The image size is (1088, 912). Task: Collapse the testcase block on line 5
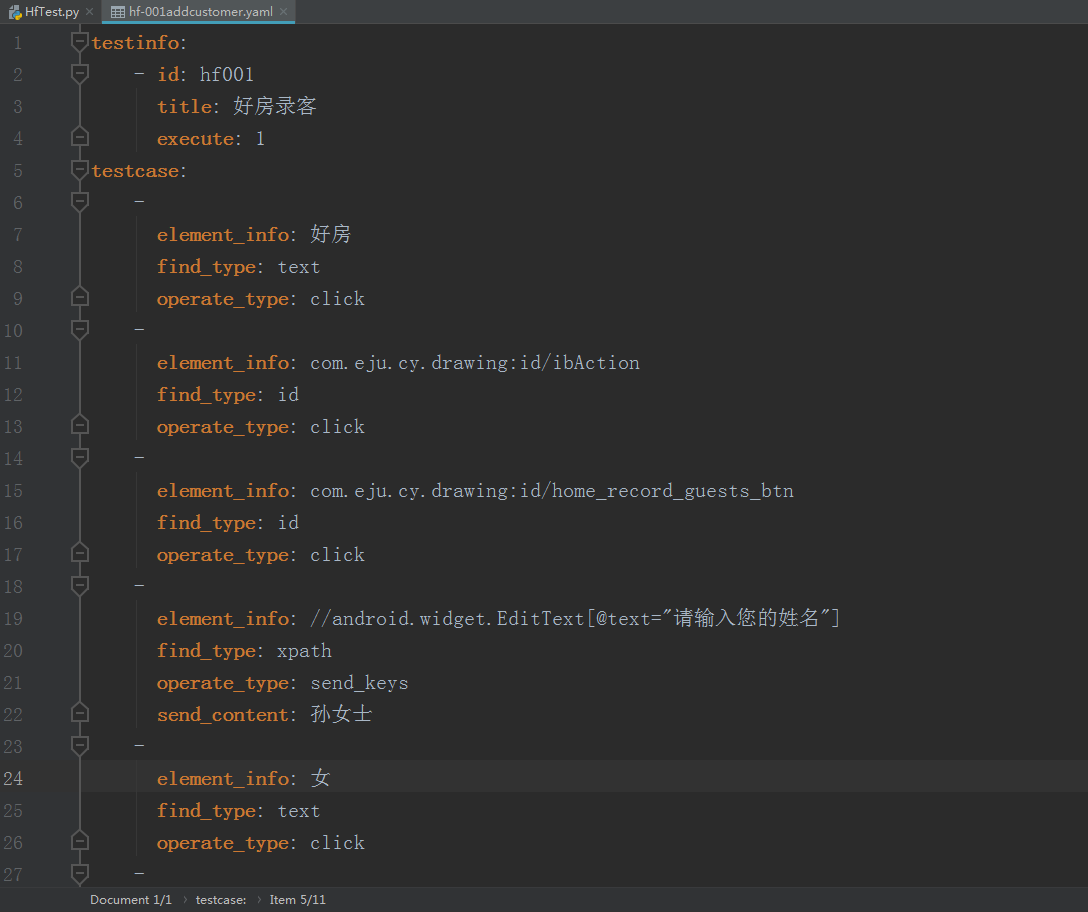pos(80,170)
